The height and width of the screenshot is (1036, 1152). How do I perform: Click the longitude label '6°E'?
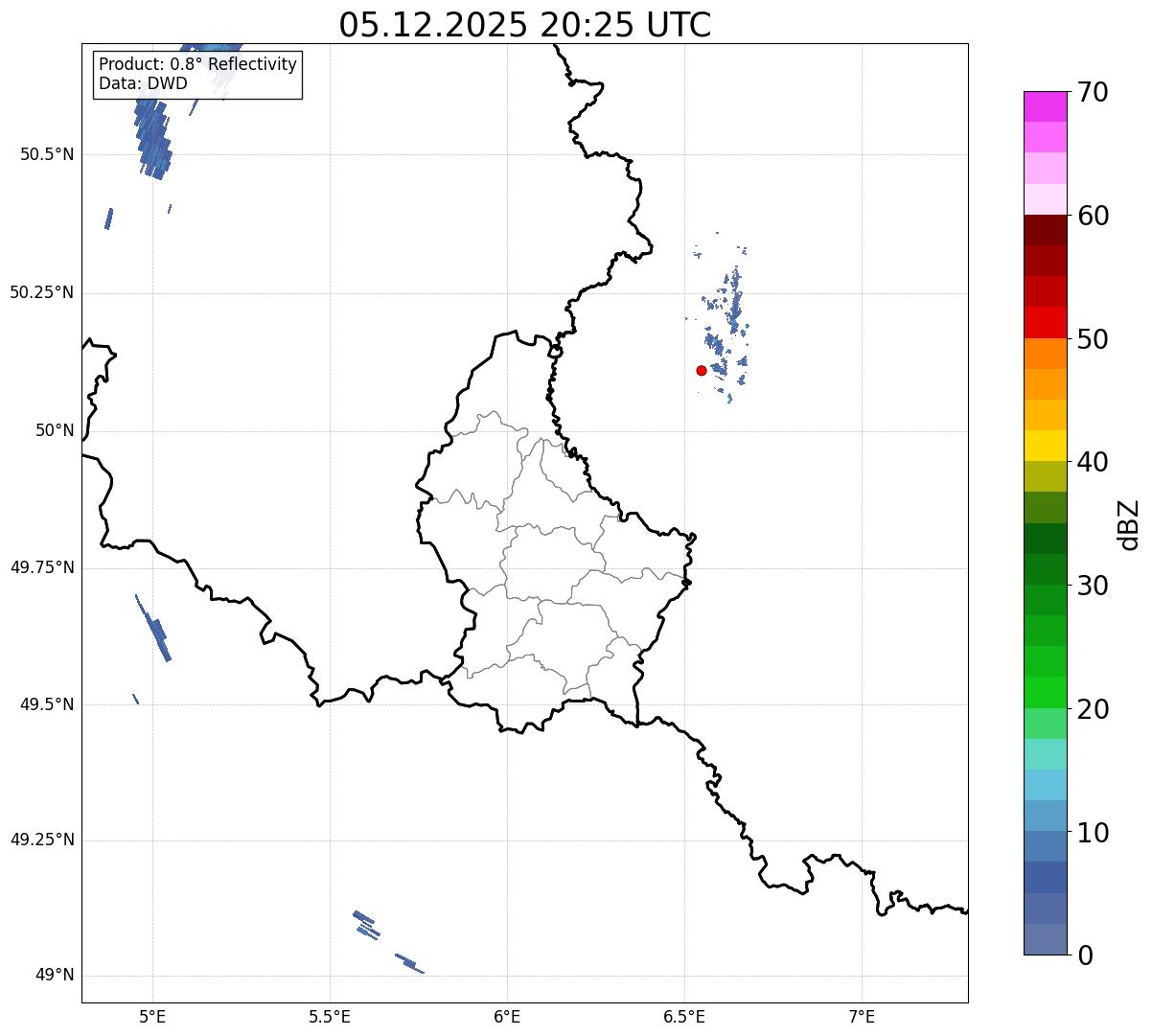(x=507, y=1017)
